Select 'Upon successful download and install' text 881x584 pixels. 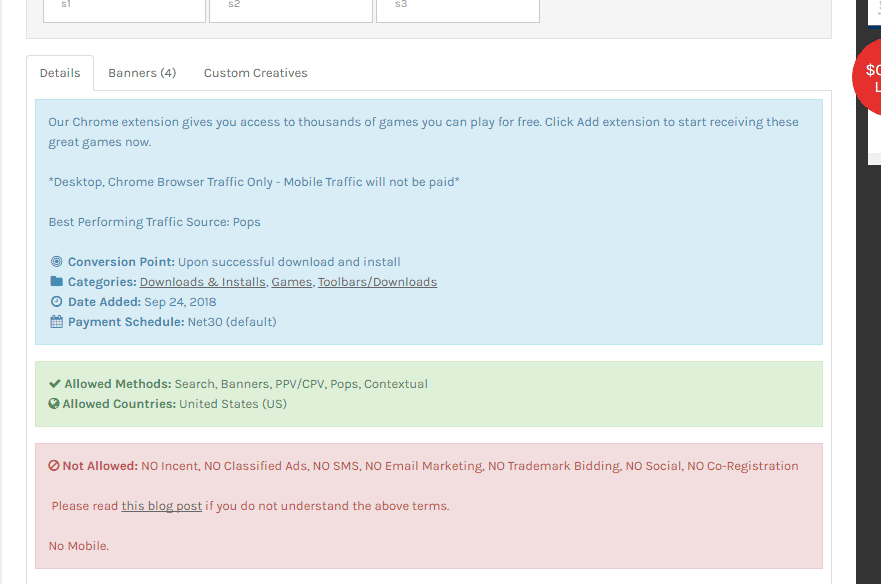pos(289,262)
